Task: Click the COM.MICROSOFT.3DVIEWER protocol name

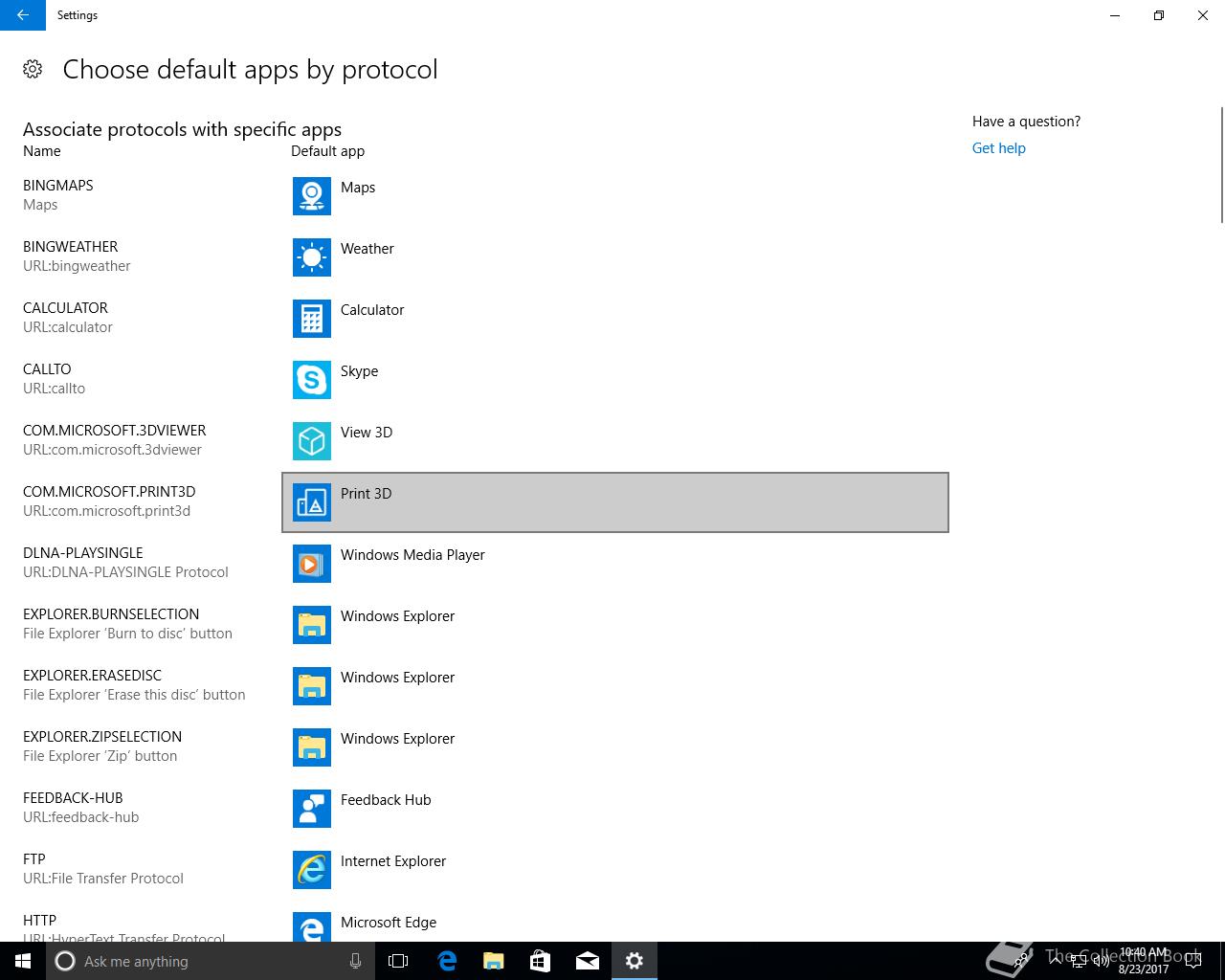Action: [115, 431]
